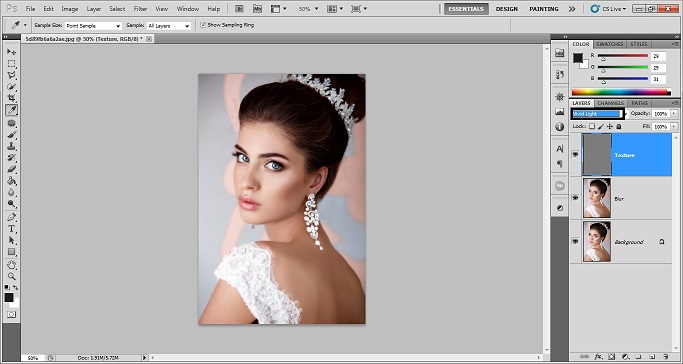
Task: Select the Path Selection tool
Action: tap(11, 240)
